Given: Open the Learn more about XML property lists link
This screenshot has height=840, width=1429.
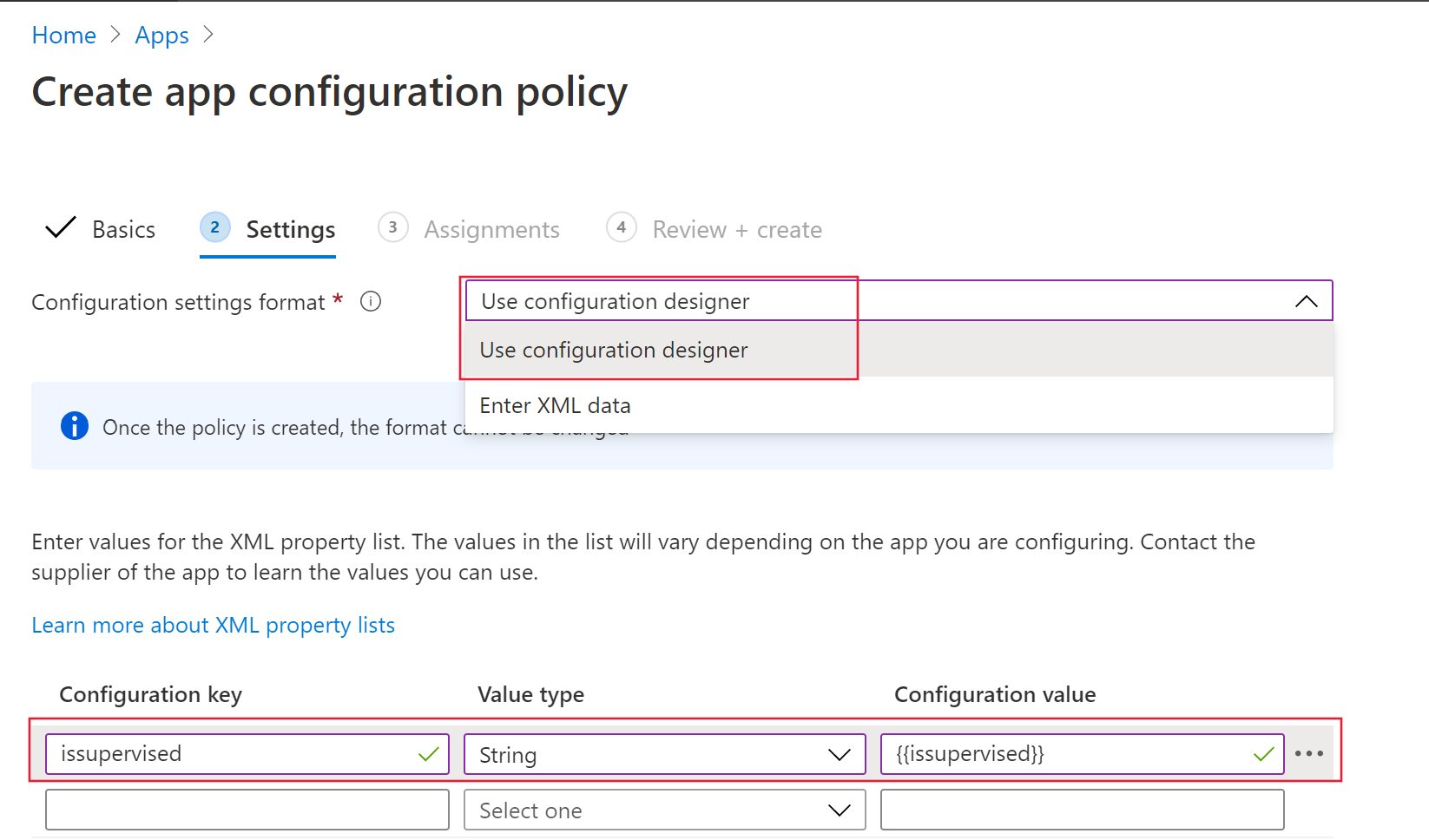Looking at the screenshot, I should [213, 625].
